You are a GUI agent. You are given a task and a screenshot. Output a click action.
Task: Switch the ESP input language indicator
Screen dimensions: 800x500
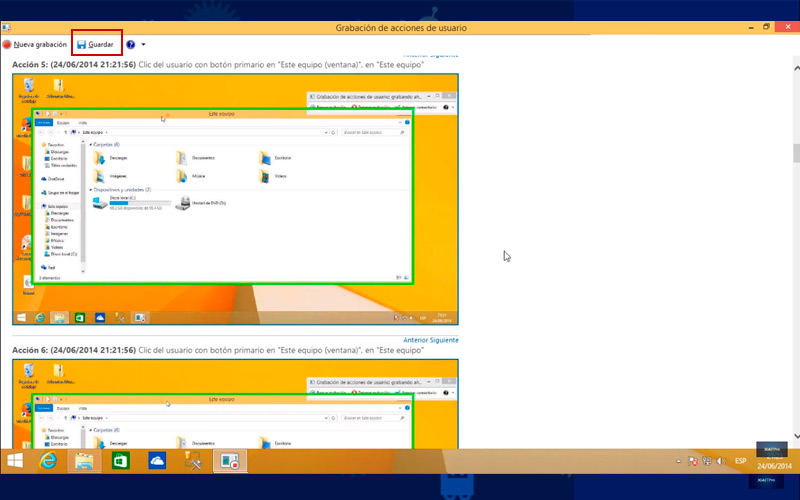[x=740, y=461]
